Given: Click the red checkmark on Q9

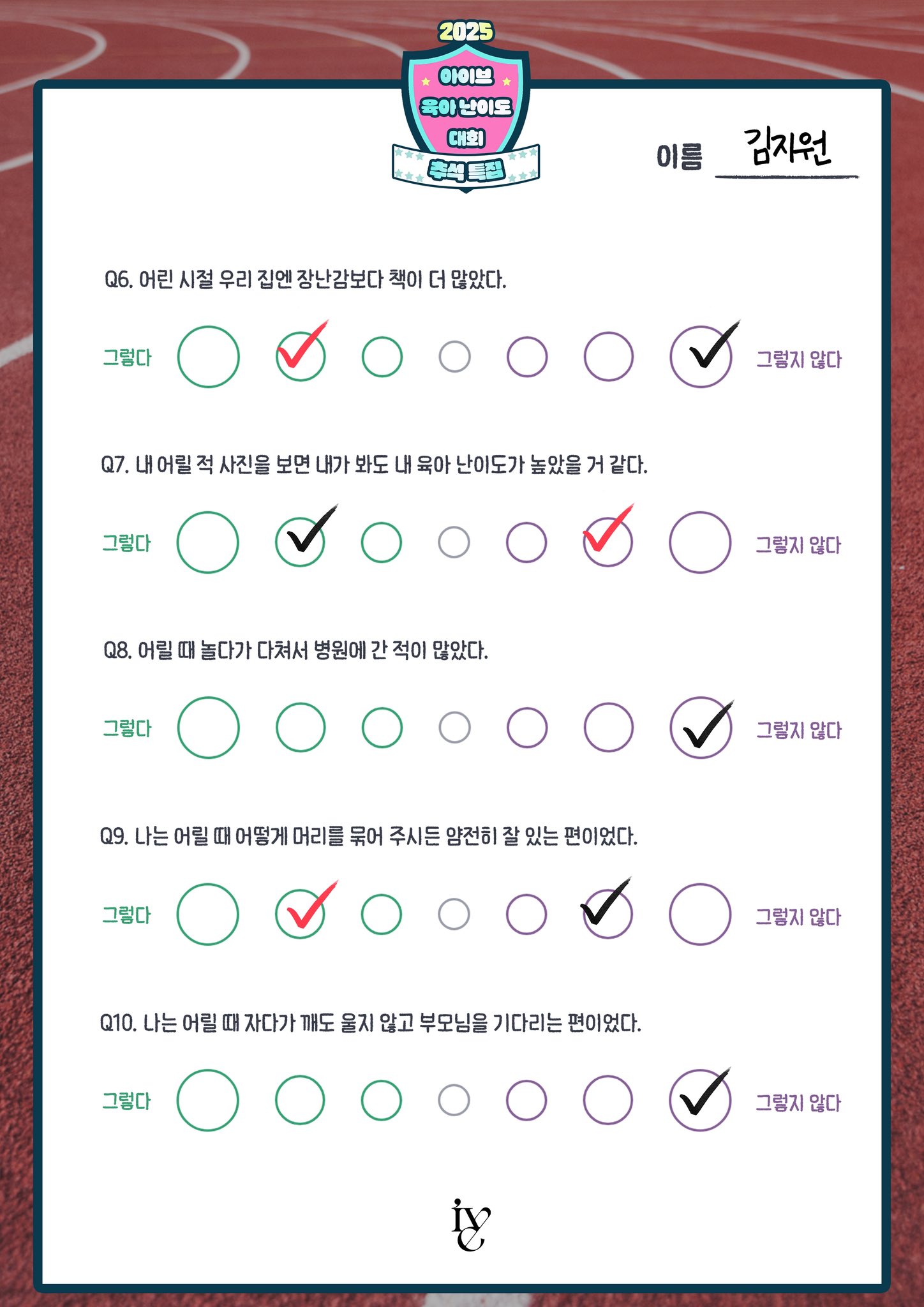Looking at the screenshot, I should (x=310, y=907).
